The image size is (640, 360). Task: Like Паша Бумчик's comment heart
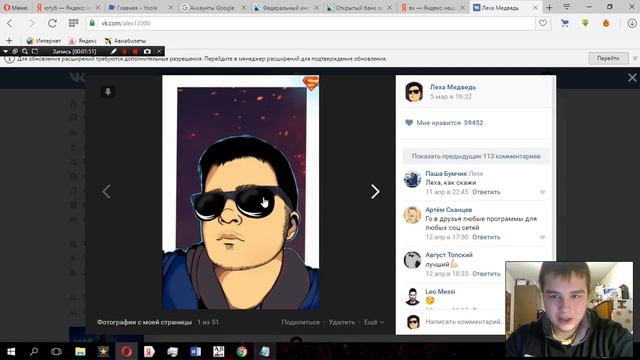coord(542,192)
